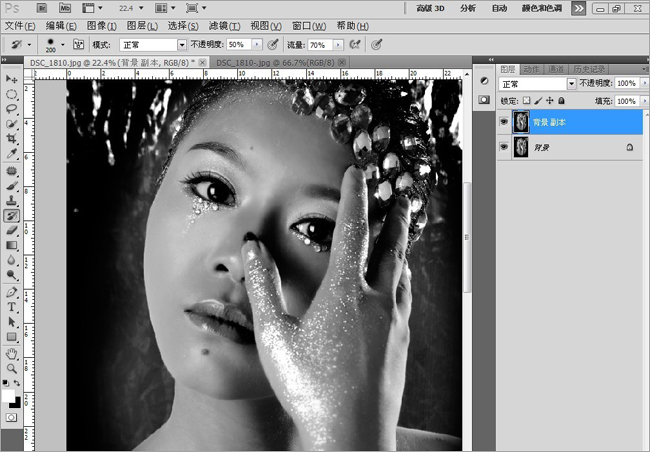Open the Adjustments panel icon

(x=484, y=81)
